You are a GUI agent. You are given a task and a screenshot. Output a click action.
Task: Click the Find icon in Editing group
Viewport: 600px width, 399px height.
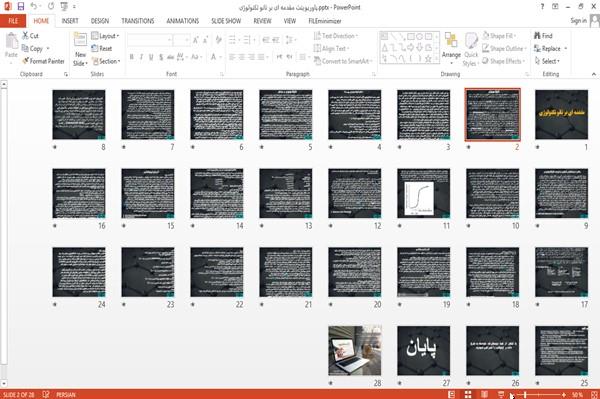(x=543, y=36)
